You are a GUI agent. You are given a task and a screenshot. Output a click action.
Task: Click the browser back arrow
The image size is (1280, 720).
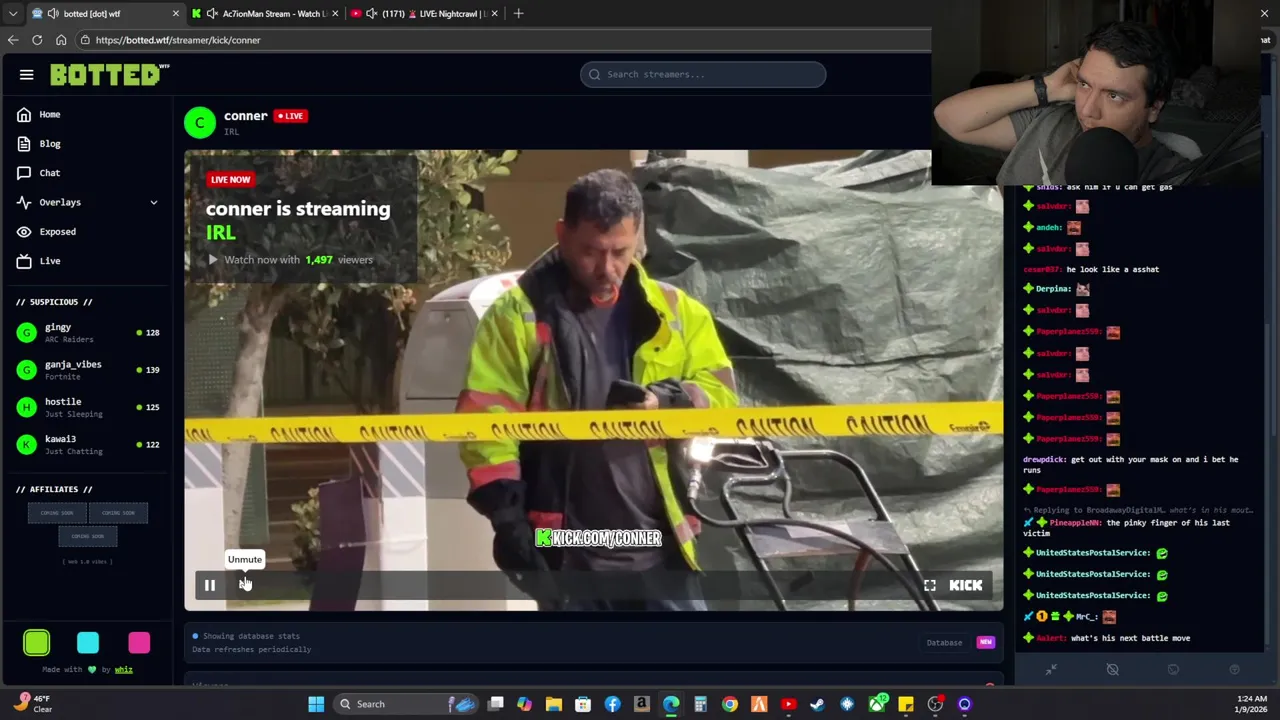(13, 40)
